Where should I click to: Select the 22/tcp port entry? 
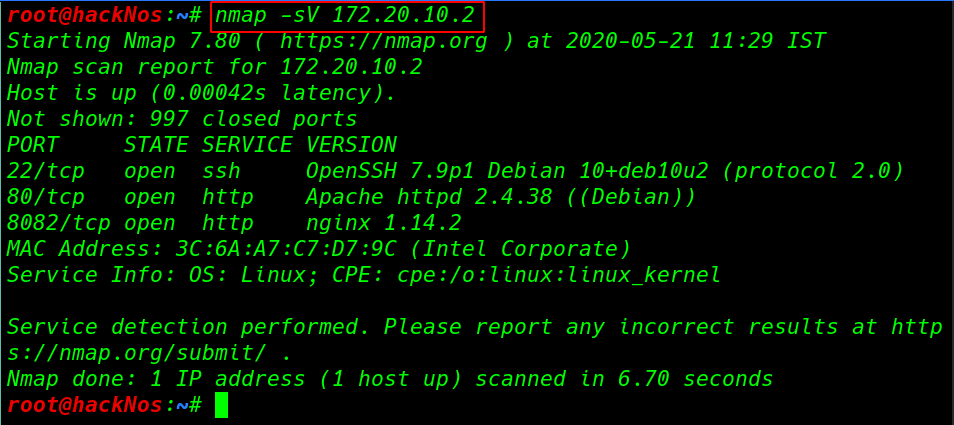click(46, 171)
